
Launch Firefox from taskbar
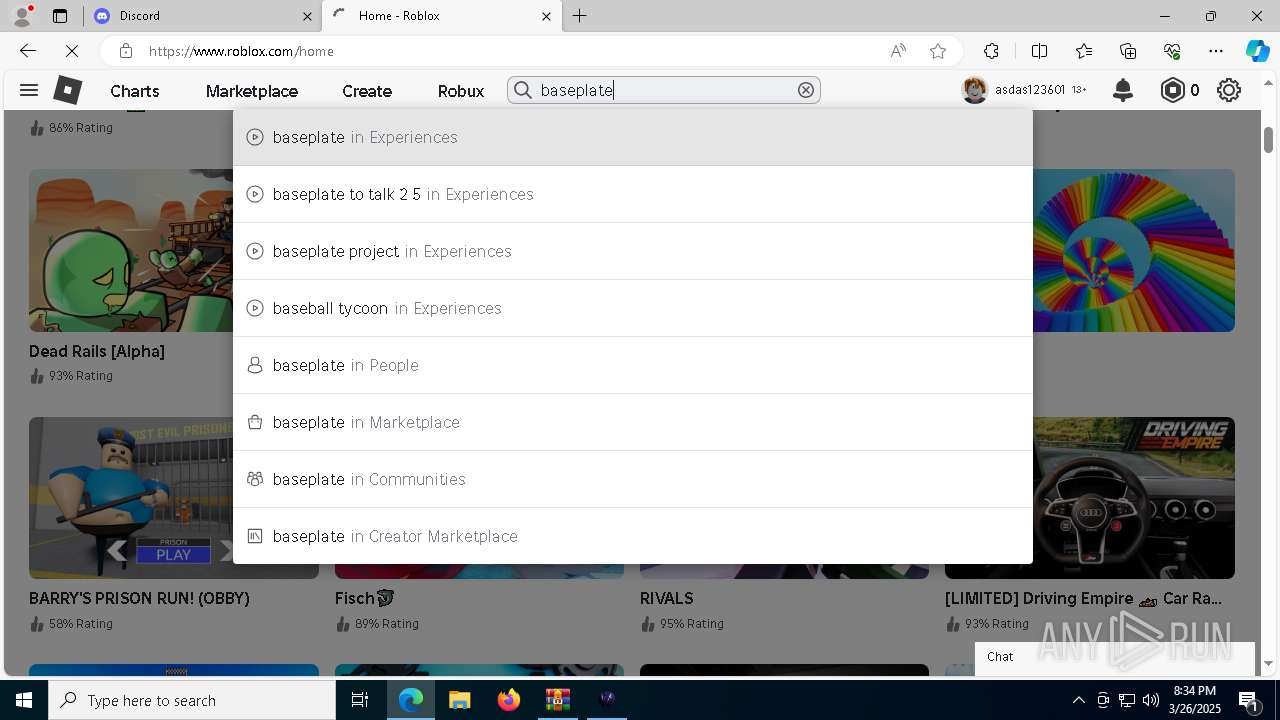click(x=509, y=700)
